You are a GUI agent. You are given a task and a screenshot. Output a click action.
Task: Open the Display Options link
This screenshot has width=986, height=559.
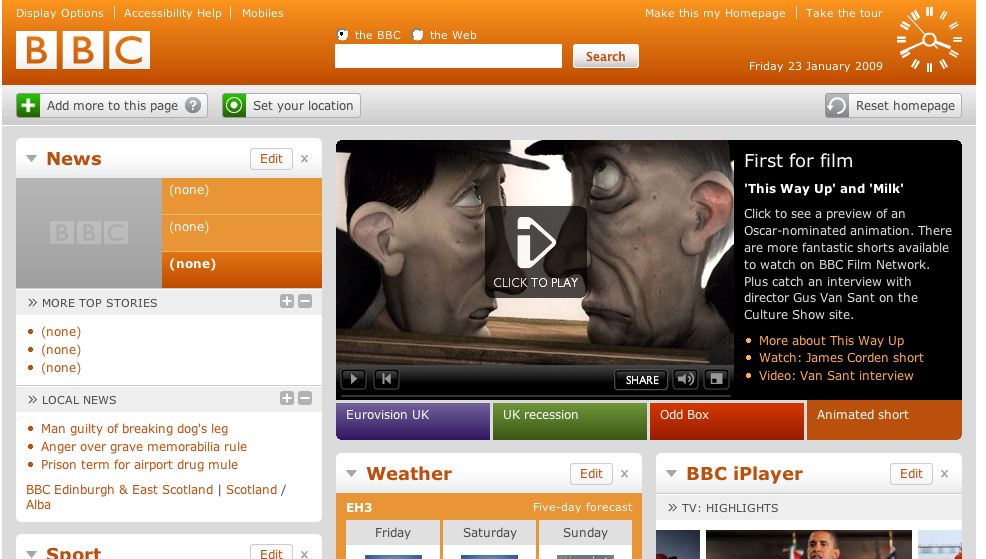60,13
